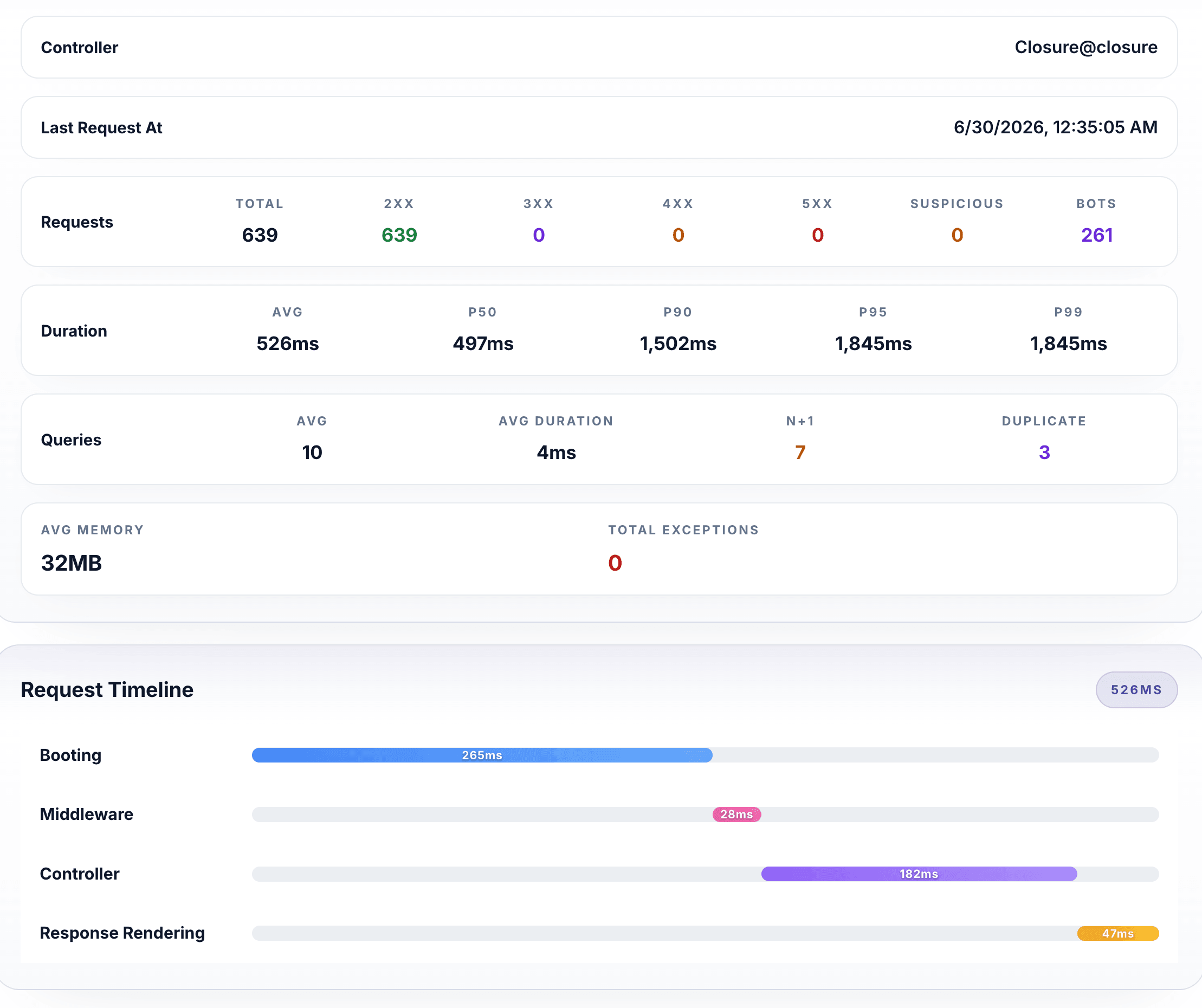1202x1008 pixels.
Task: Click the Requests row label
Action: [x=77, y=222]
